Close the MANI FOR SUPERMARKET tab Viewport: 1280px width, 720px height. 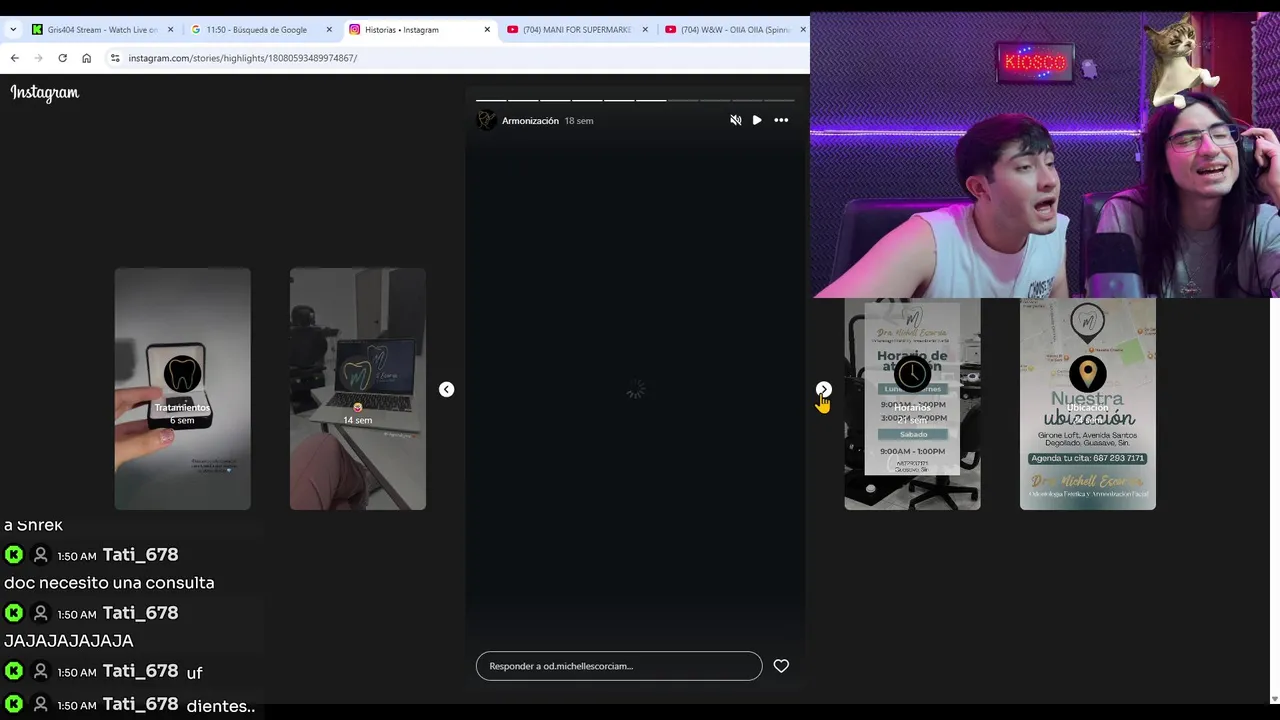[645, 30]
